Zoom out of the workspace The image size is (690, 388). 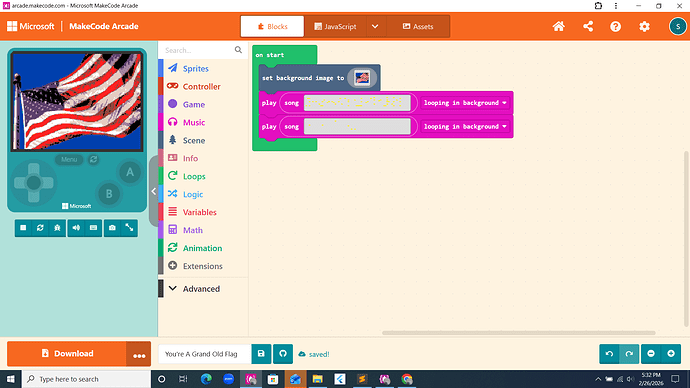651,354
